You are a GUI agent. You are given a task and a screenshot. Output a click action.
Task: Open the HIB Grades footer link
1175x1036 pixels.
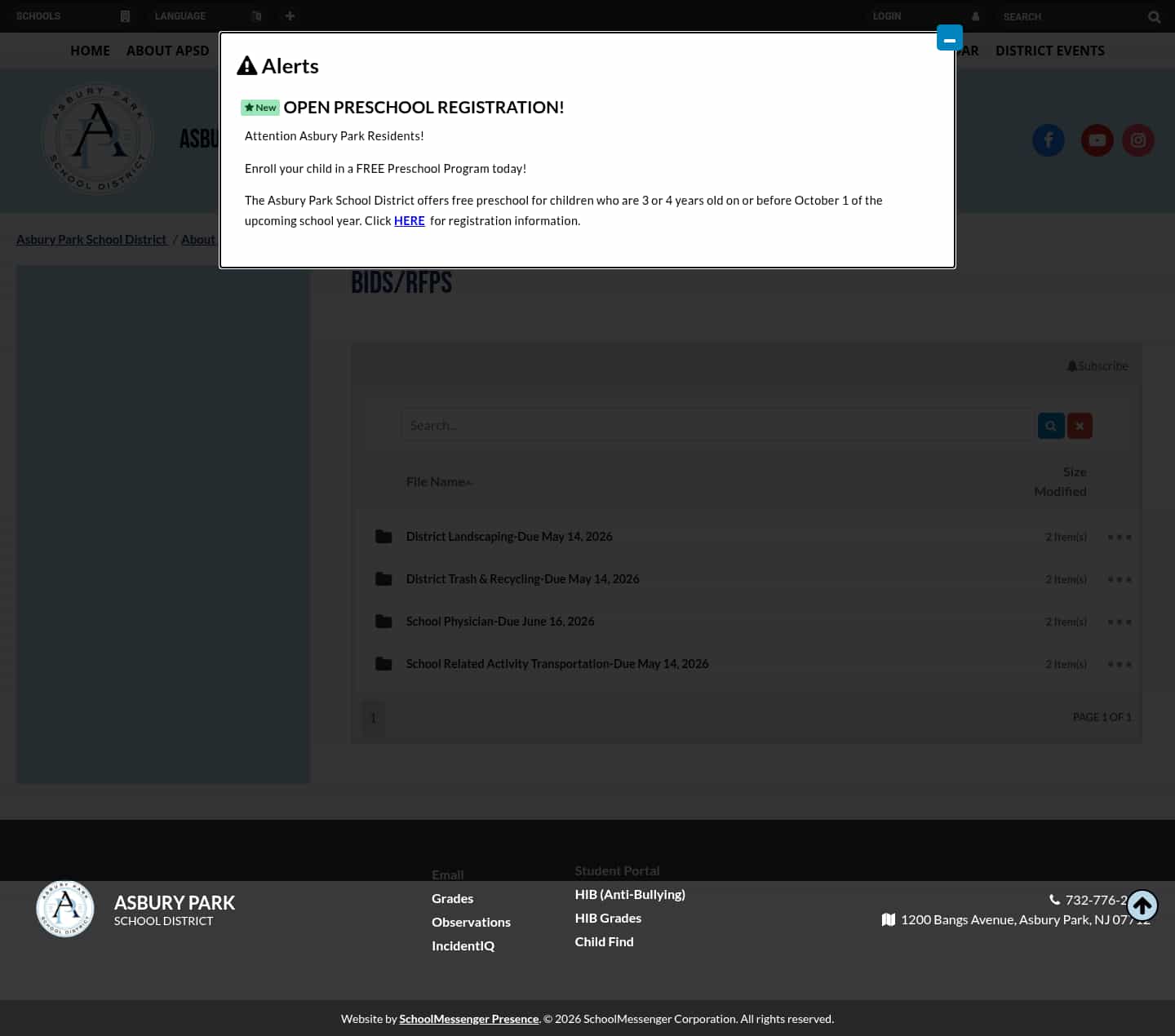[608, 918]
